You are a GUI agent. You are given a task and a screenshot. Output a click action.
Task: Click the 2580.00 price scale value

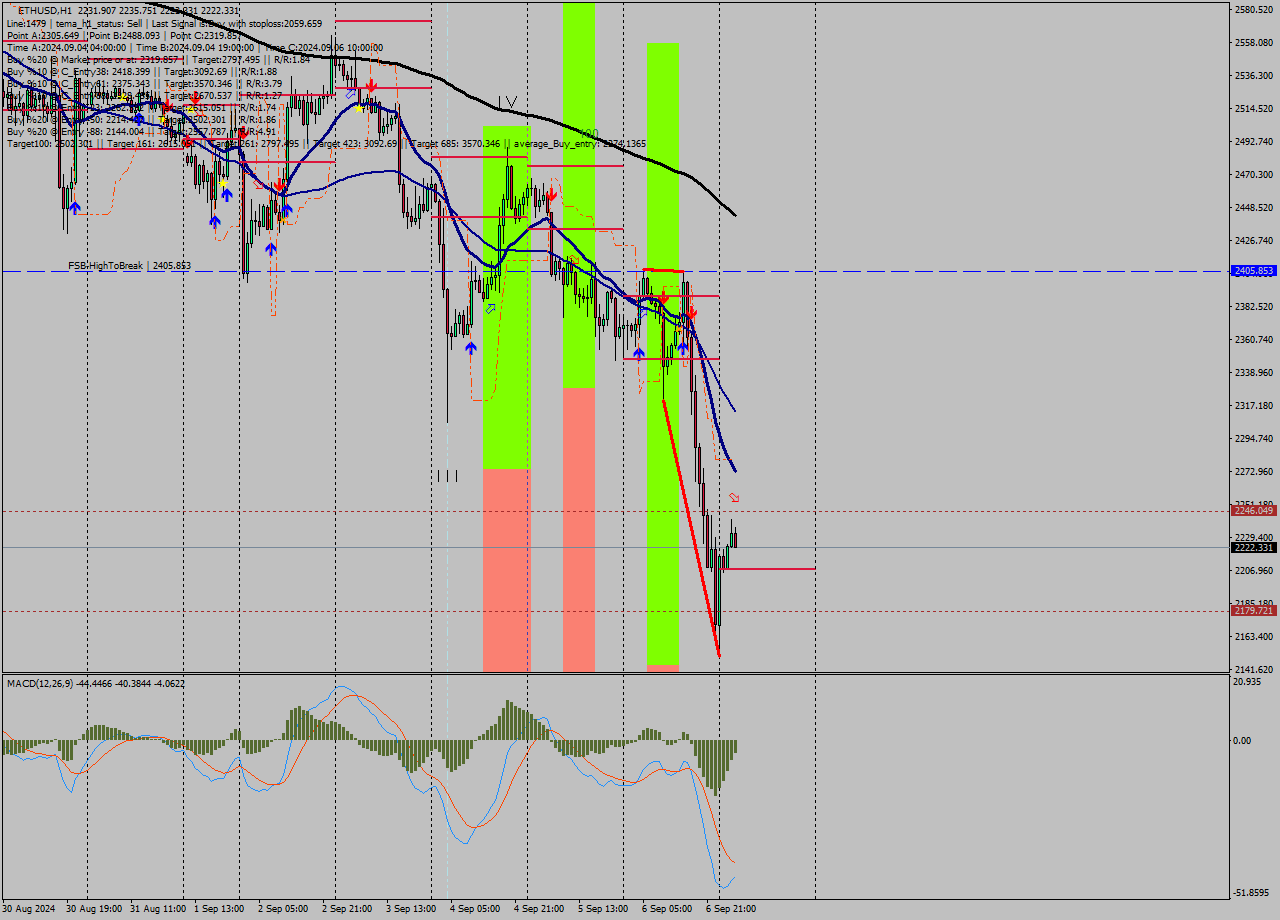[x=1254, y=10]
